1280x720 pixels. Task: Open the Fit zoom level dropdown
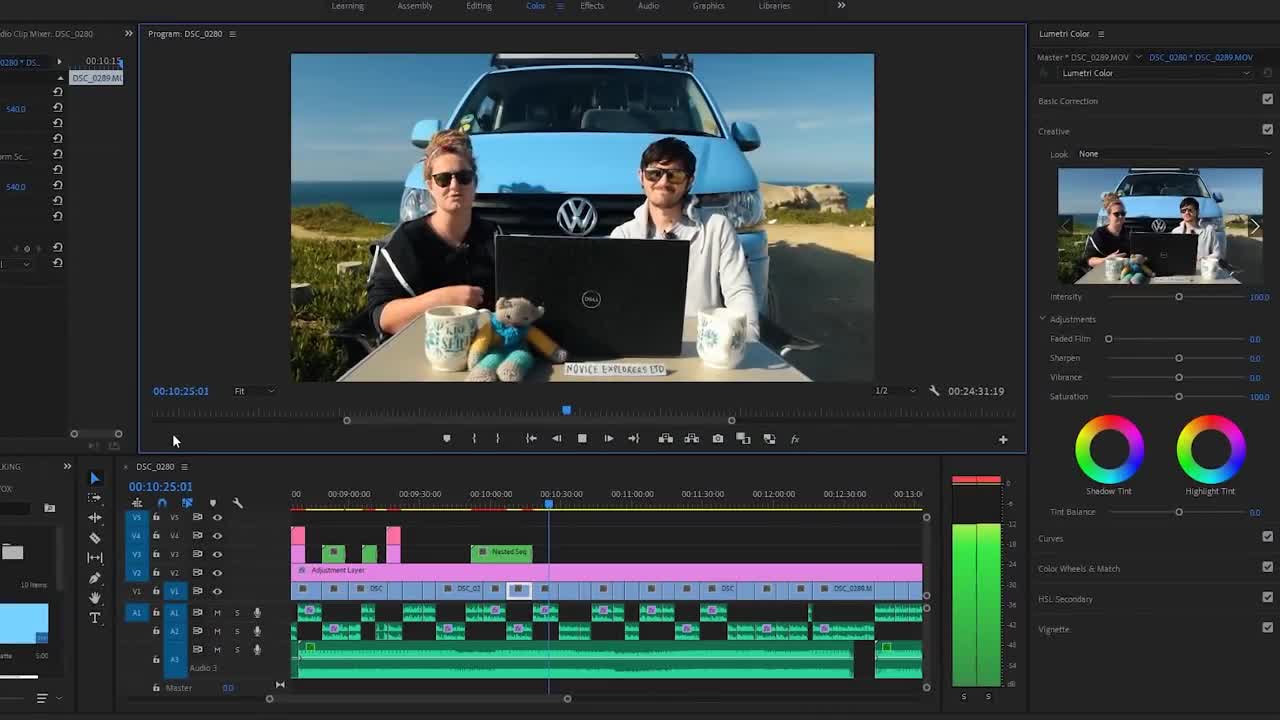253,391
